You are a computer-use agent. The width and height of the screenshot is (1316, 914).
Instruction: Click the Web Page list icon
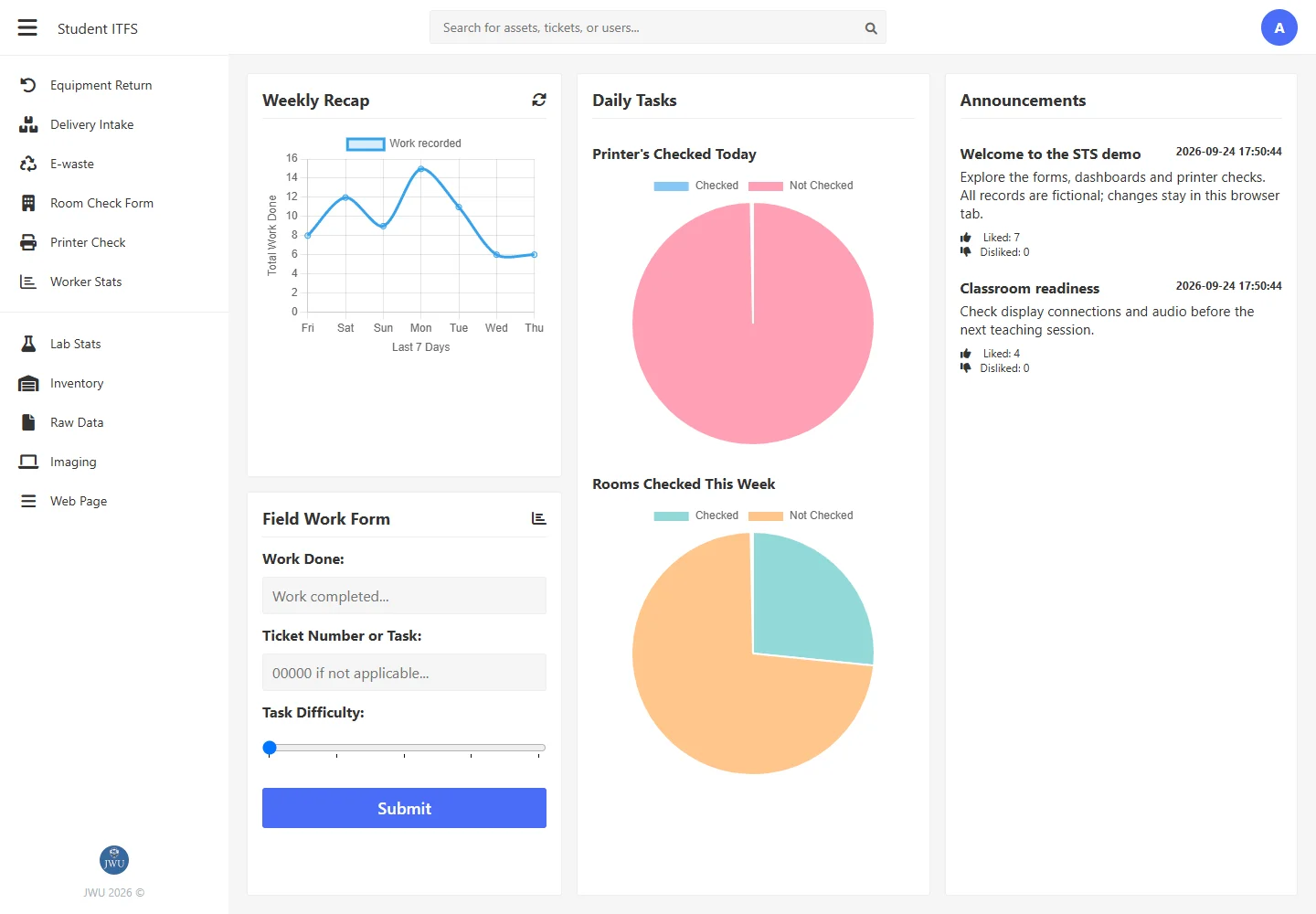(28, 501)
